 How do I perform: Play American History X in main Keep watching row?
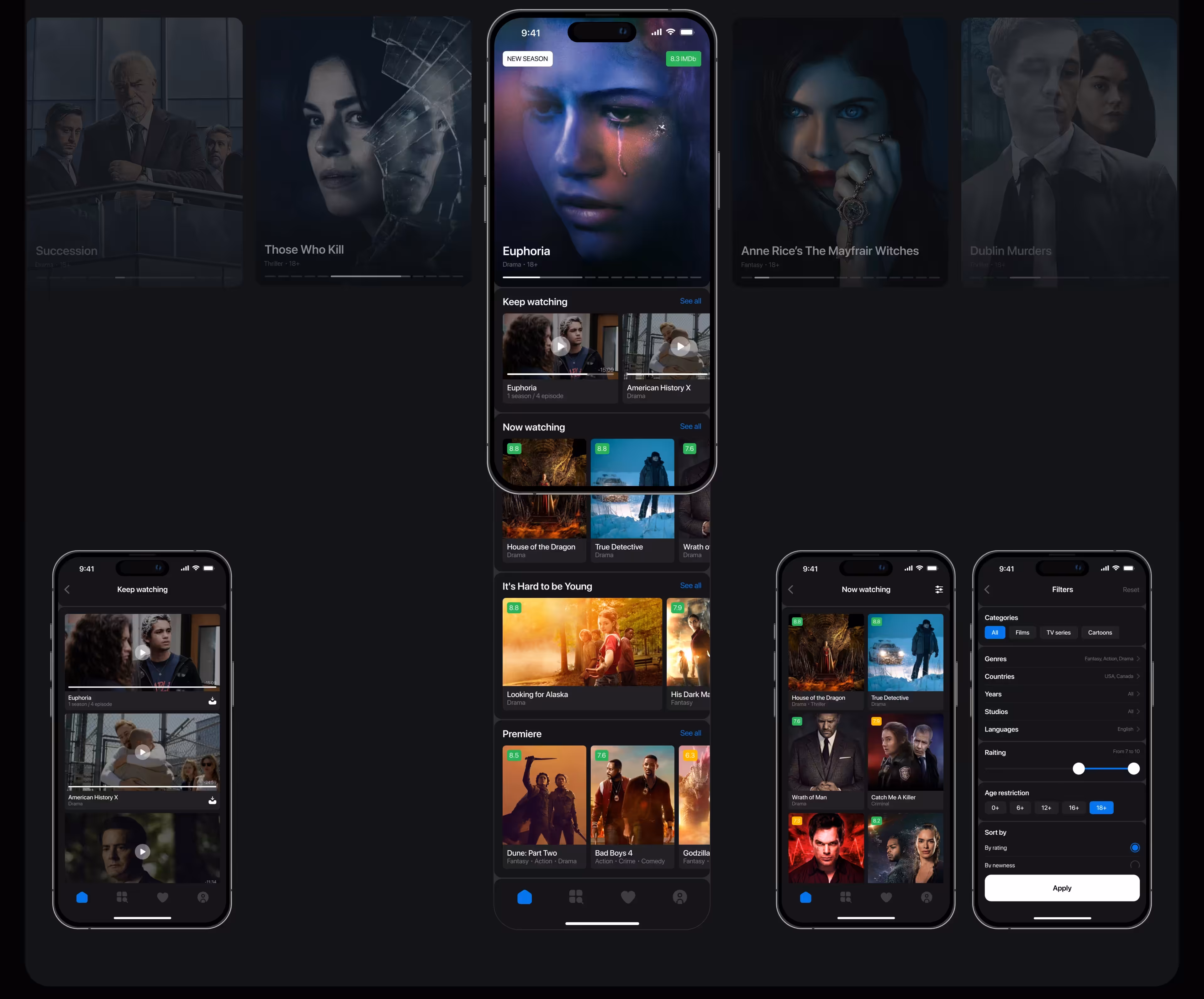(680, 346)
